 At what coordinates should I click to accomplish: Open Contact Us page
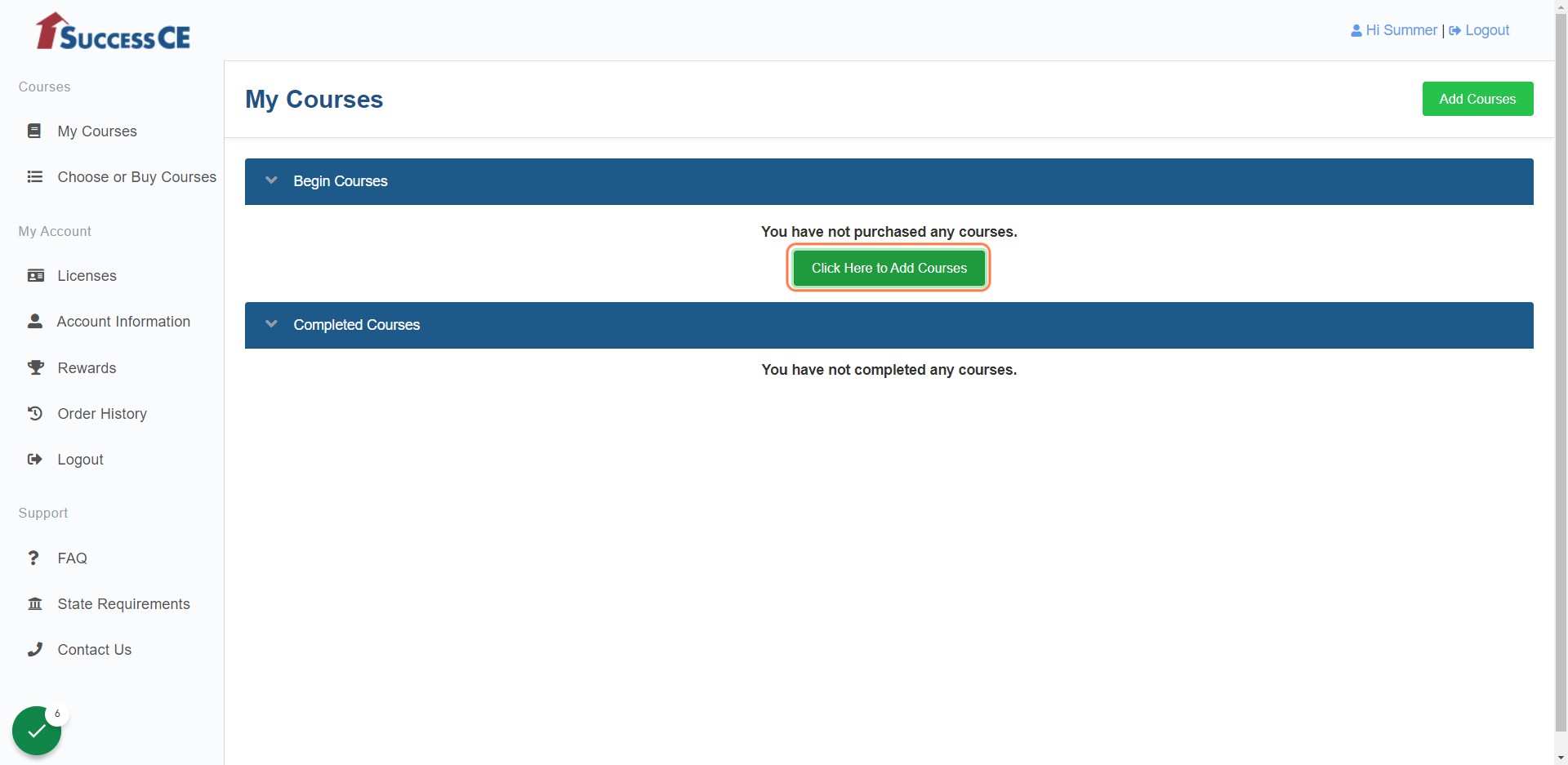point(95,649)
